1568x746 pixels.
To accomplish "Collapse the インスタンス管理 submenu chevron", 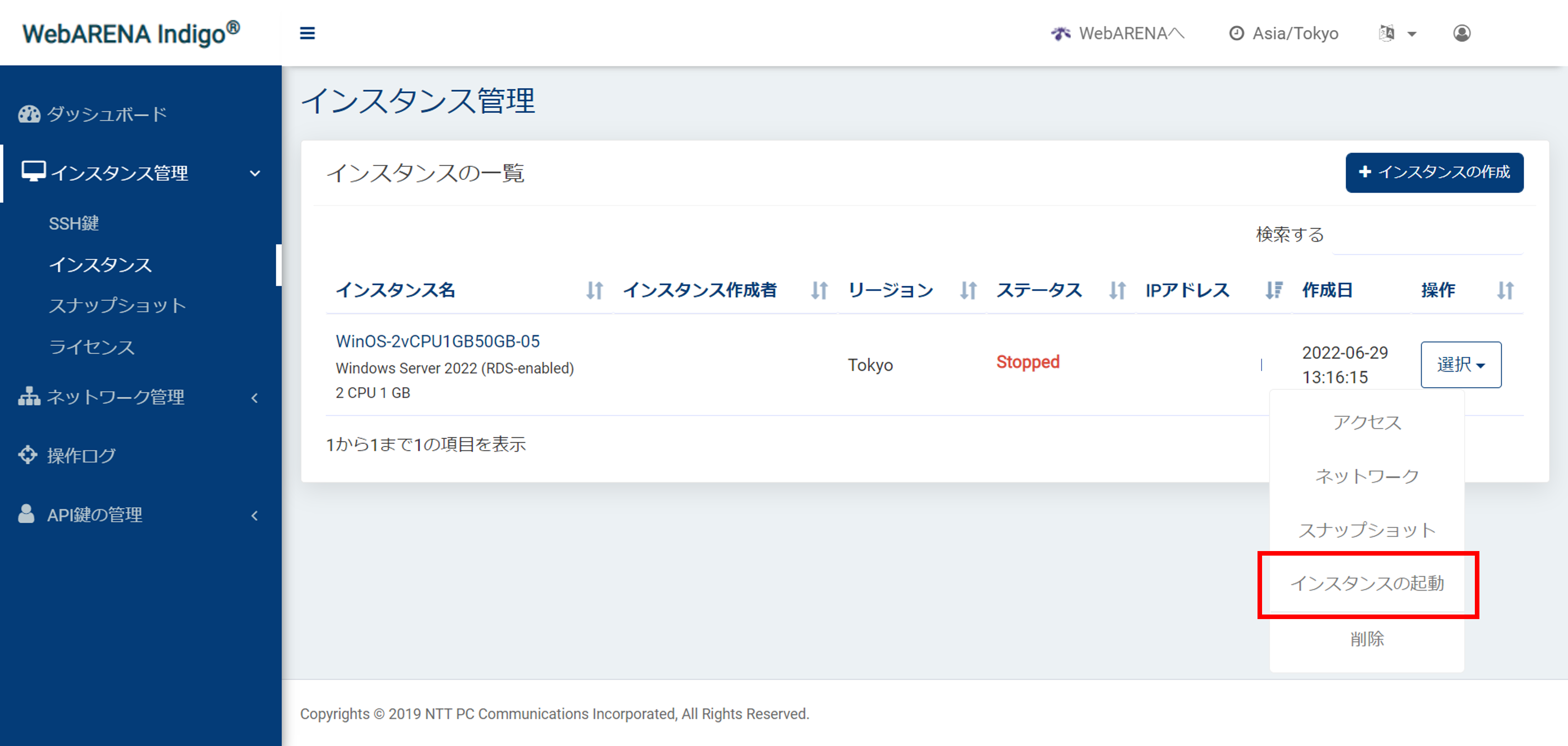I will 256,173.
